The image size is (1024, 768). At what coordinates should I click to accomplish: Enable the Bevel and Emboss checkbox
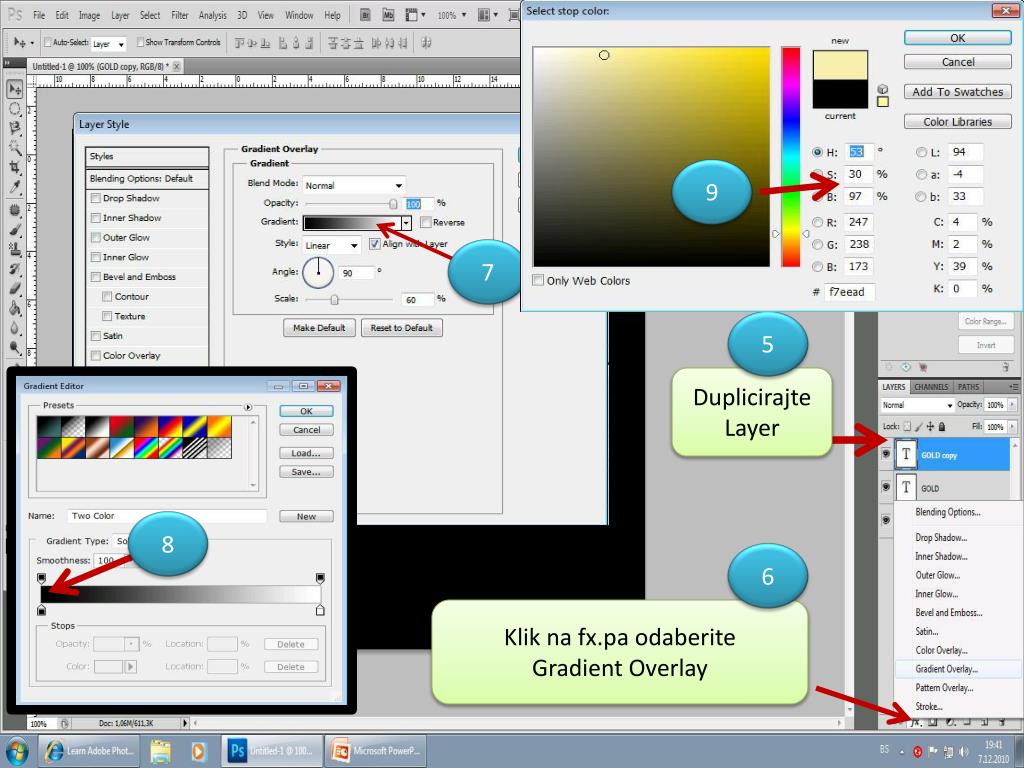[x=96, y=276]
